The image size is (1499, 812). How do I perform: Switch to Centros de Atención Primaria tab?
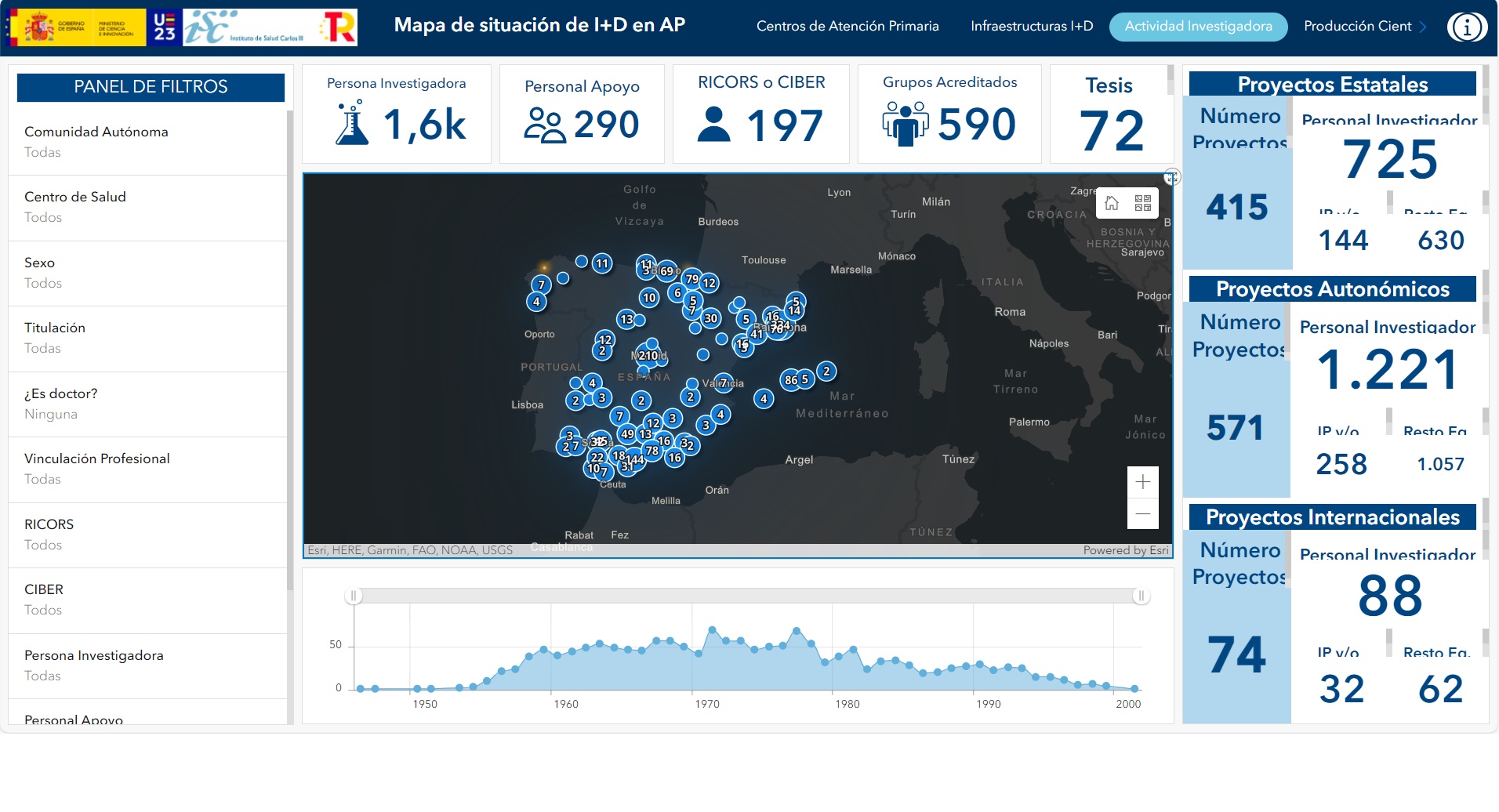tap(847, 26)
